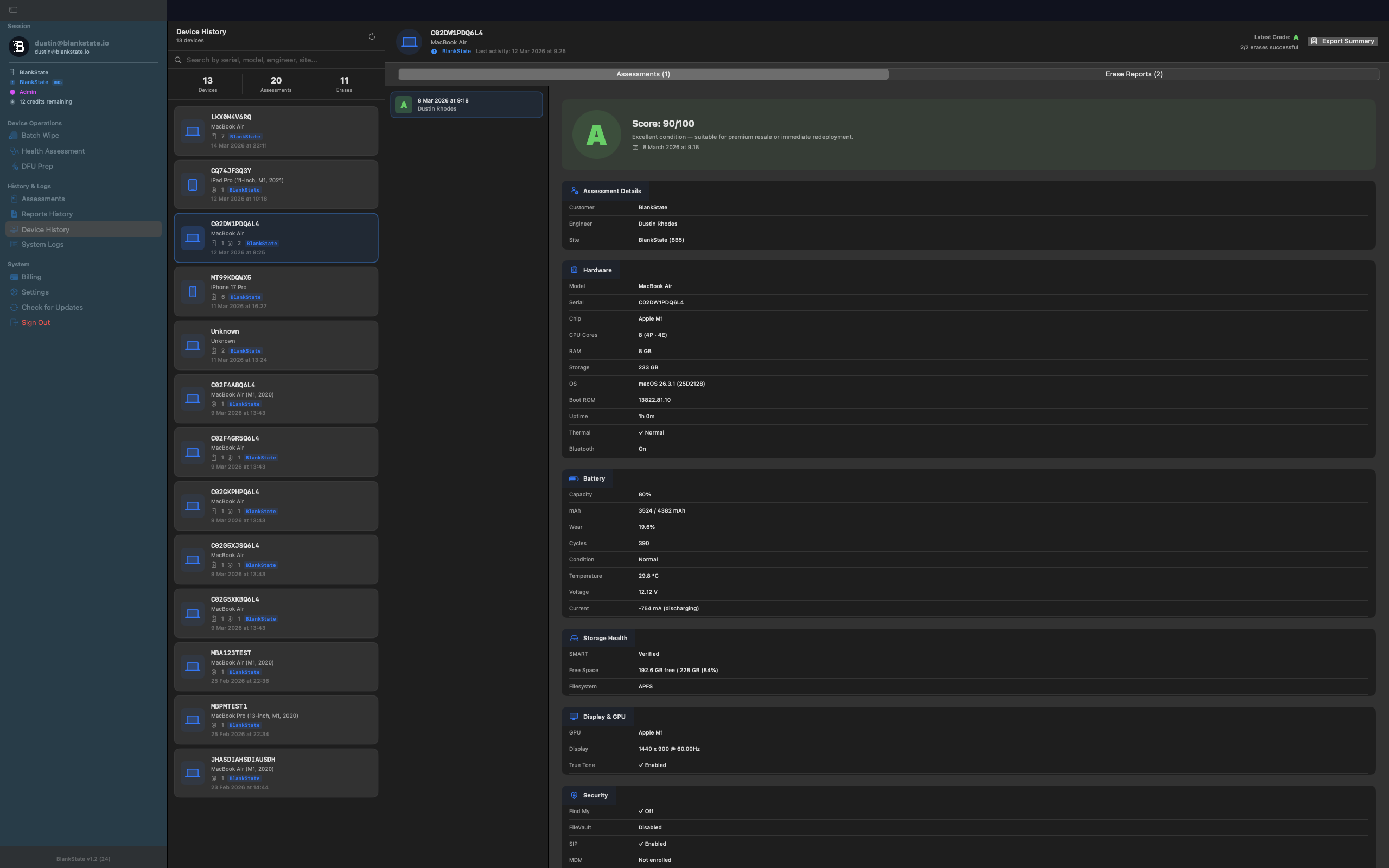Open the Billing section
The width and height of the screenshot is (1389, 868).
[31, 277]
